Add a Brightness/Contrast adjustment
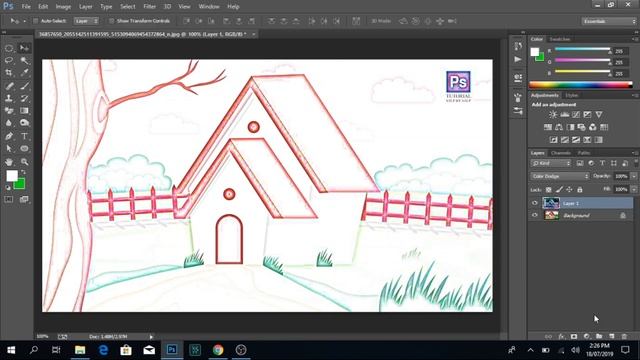The height and width of the screenshot is (360, 640). pyautogui.click(x=553, y=115)
